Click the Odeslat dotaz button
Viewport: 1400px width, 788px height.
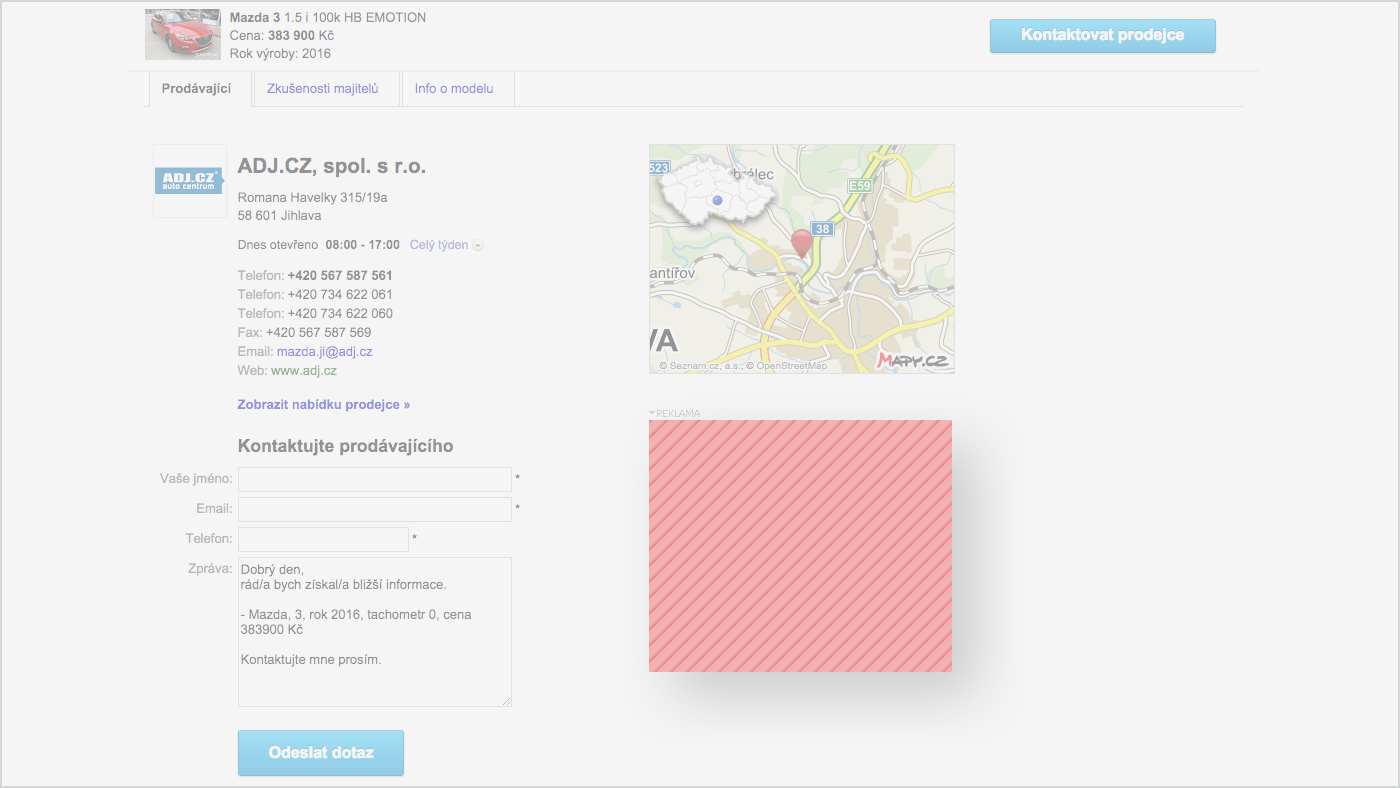click(x=321, y=753)
